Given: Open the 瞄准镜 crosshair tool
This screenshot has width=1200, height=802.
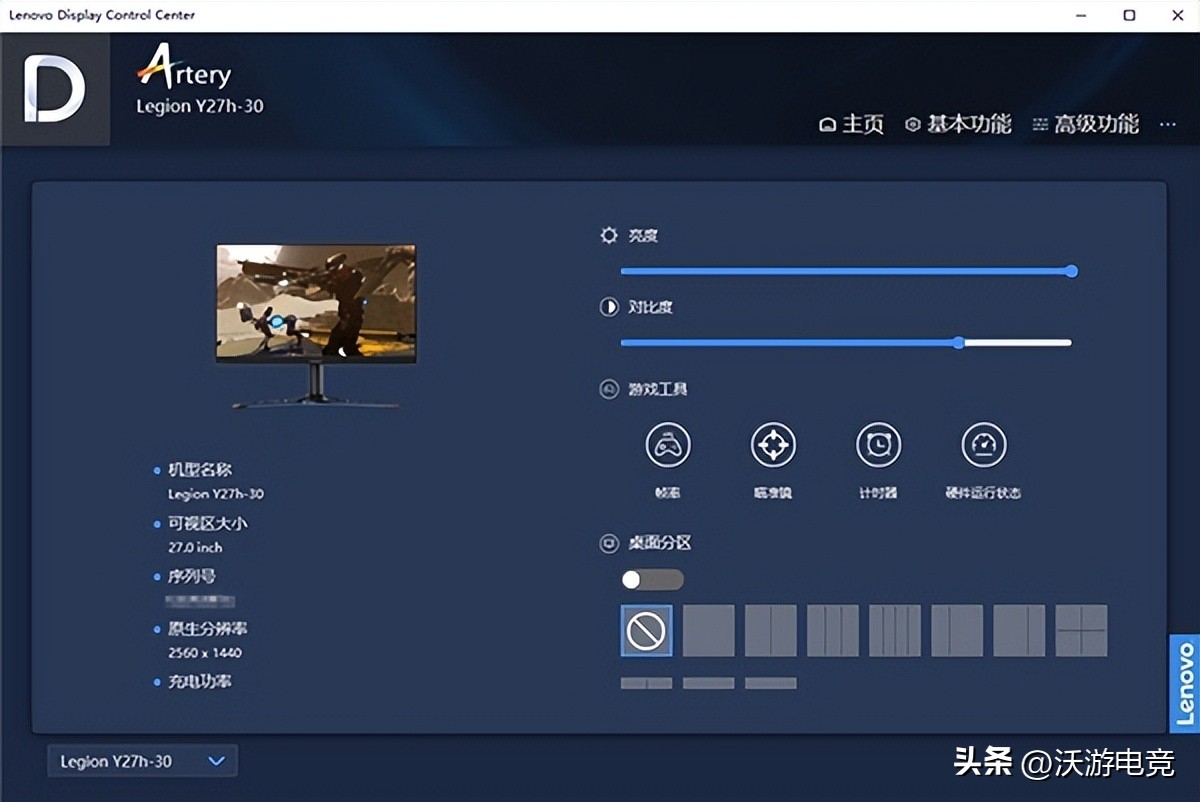Looking at the screenshot, I should point(773,445).
